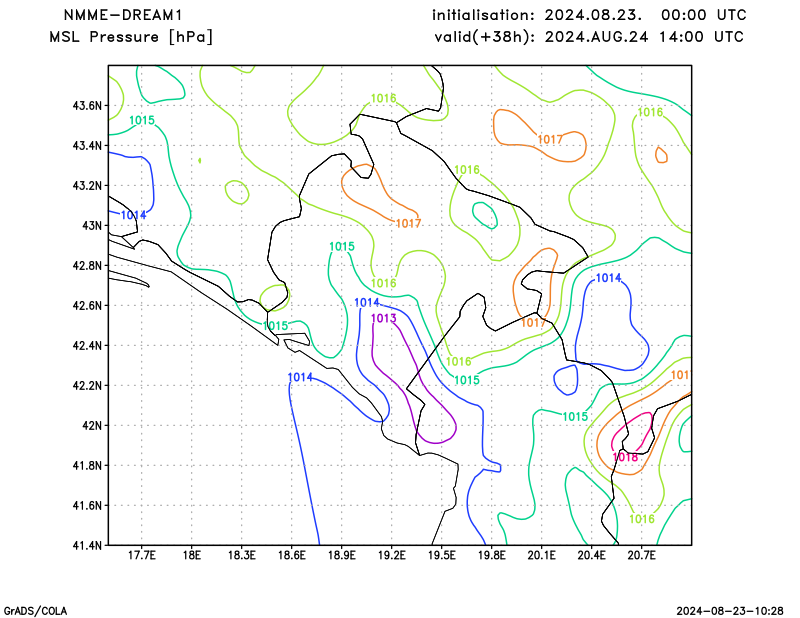Viewport: 800px width, 618px height.
Task: Select the valid(+38h) 2024.AUG.24 14:00 UTC line
Action: point(589,37)
